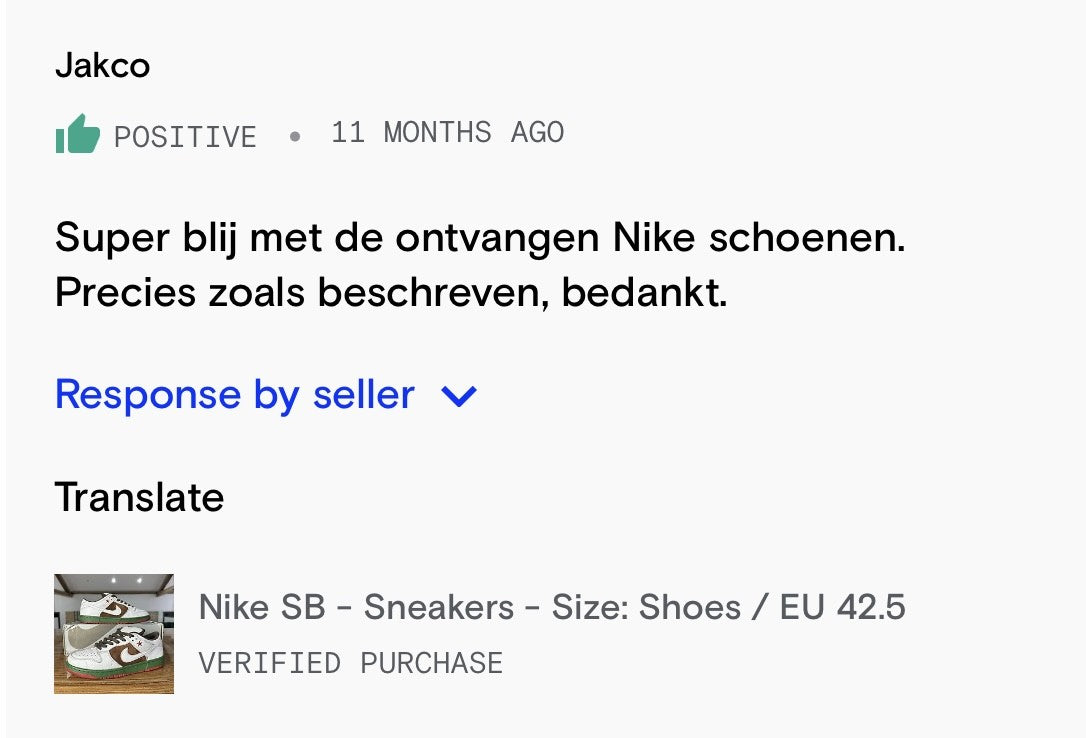1086x738 pixels.
Task: Translate this Dutch review
Action: (x=139, y=497)
